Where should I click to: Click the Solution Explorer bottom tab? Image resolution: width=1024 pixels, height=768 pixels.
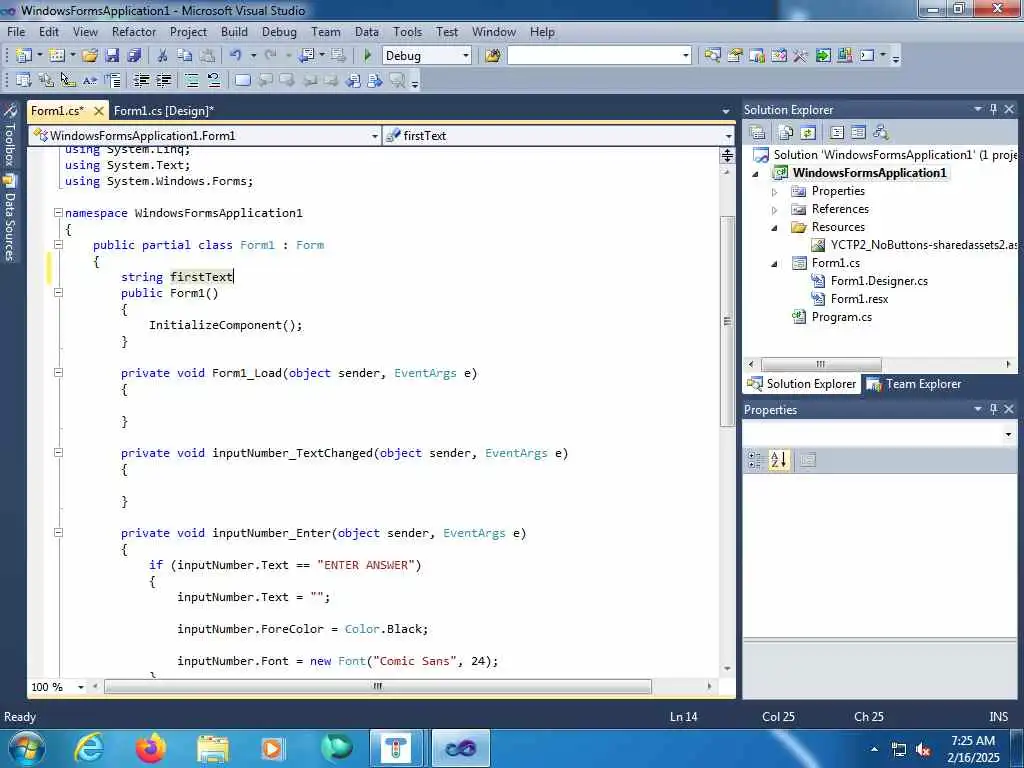pos(802,384)
